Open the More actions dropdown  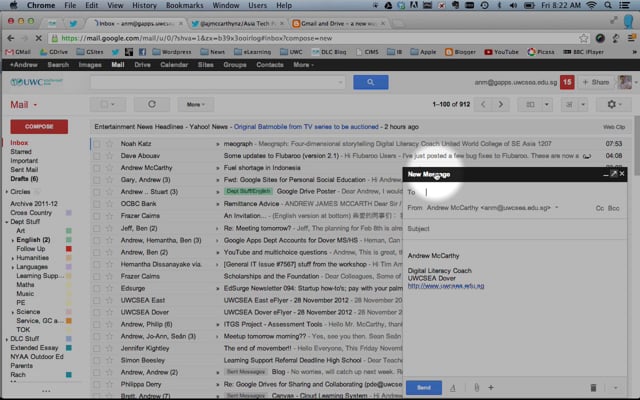tap(196, 104)
